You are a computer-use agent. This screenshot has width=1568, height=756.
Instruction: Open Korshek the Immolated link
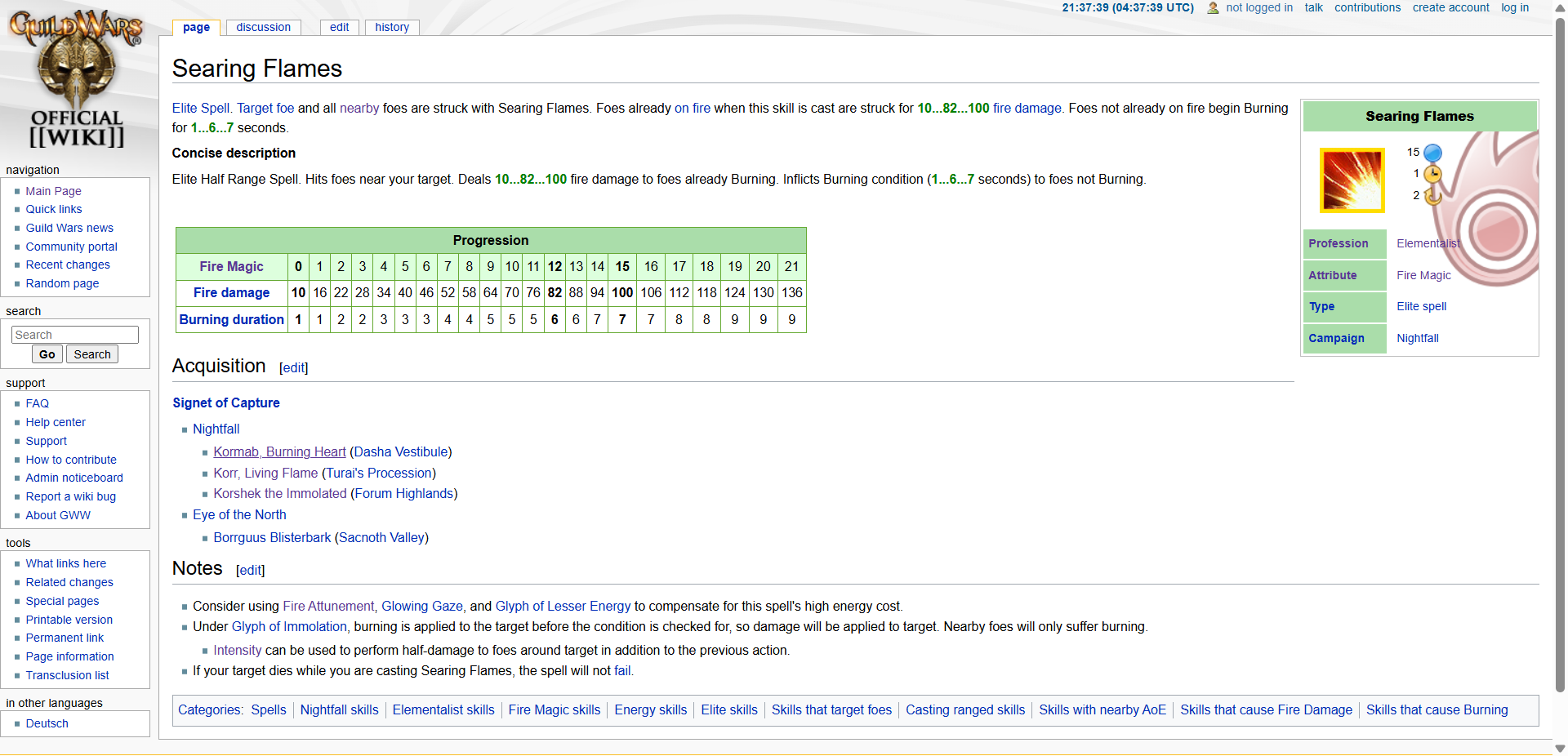280,493
